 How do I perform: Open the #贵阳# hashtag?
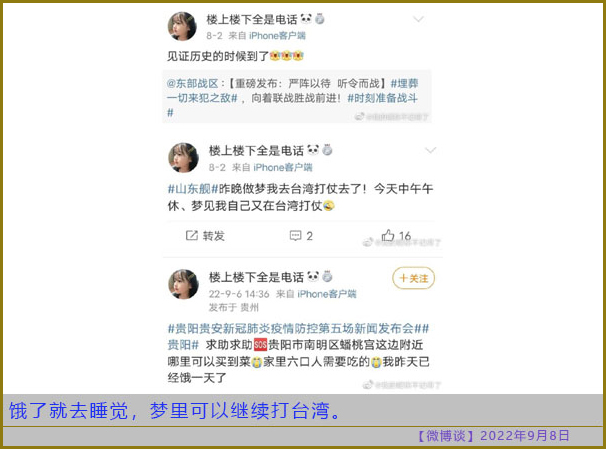[x=183, y=345]
